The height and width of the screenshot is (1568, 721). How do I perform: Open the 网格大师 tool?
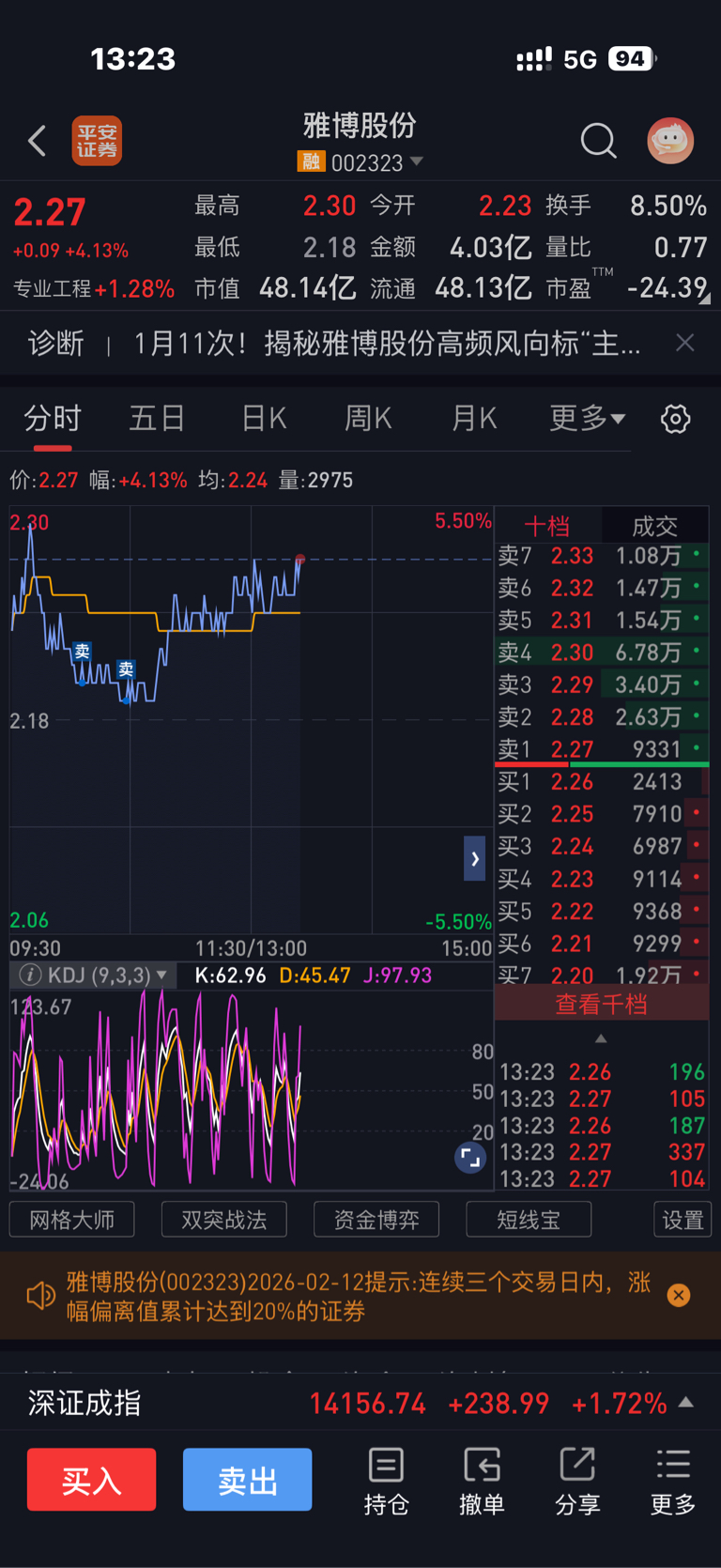[x=72, y=1220]
